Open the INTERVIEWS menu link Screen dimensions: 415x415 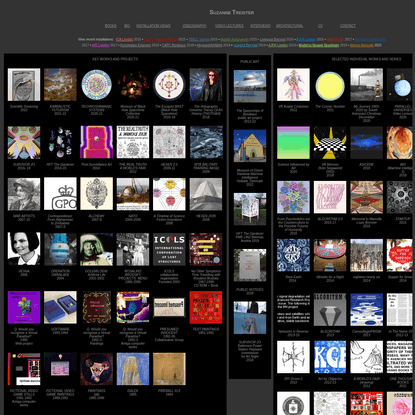pyautogui.click(x=260, y=26)
